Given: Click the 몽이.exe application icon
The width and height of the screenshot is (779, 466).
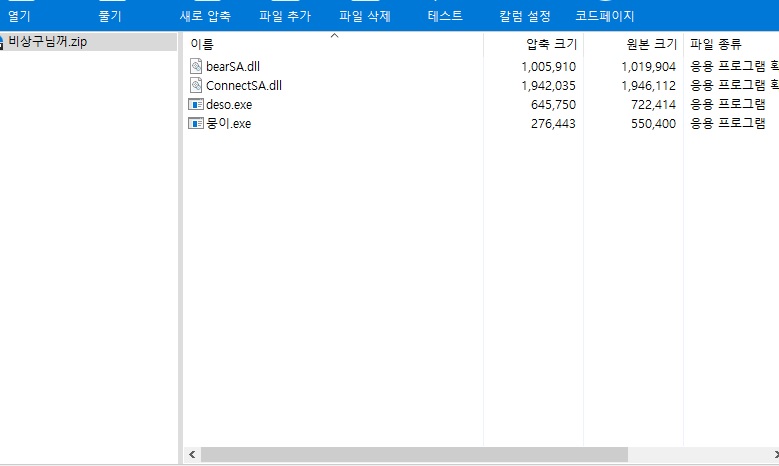Looking at the screenshot, I should [196, 123].
